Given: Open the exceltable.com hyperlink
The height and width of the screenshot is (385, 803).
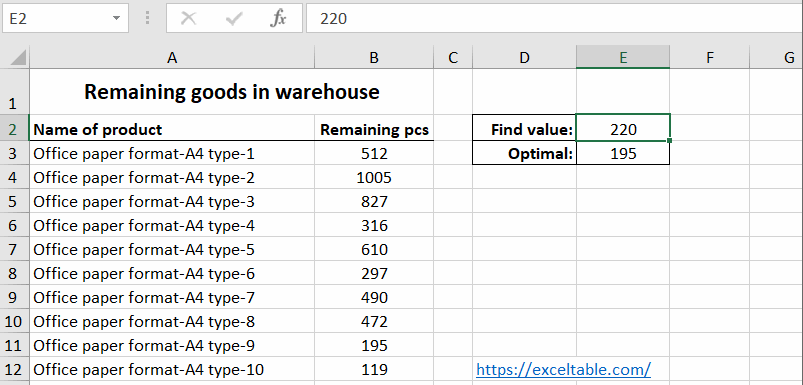Looking at the screenshot, I should 563,369.
